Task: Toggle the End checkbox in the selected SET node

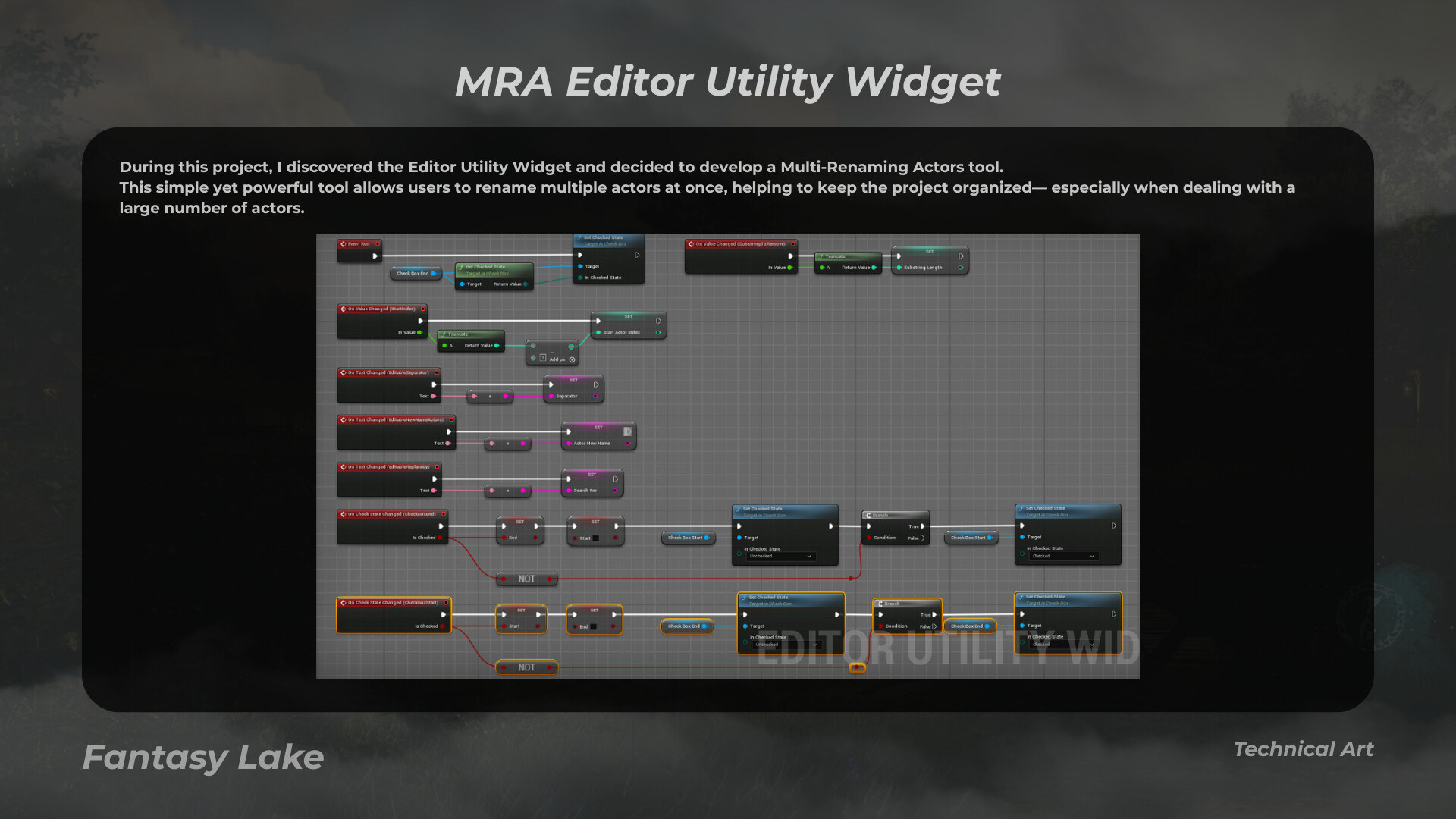Action: point(593,626)
